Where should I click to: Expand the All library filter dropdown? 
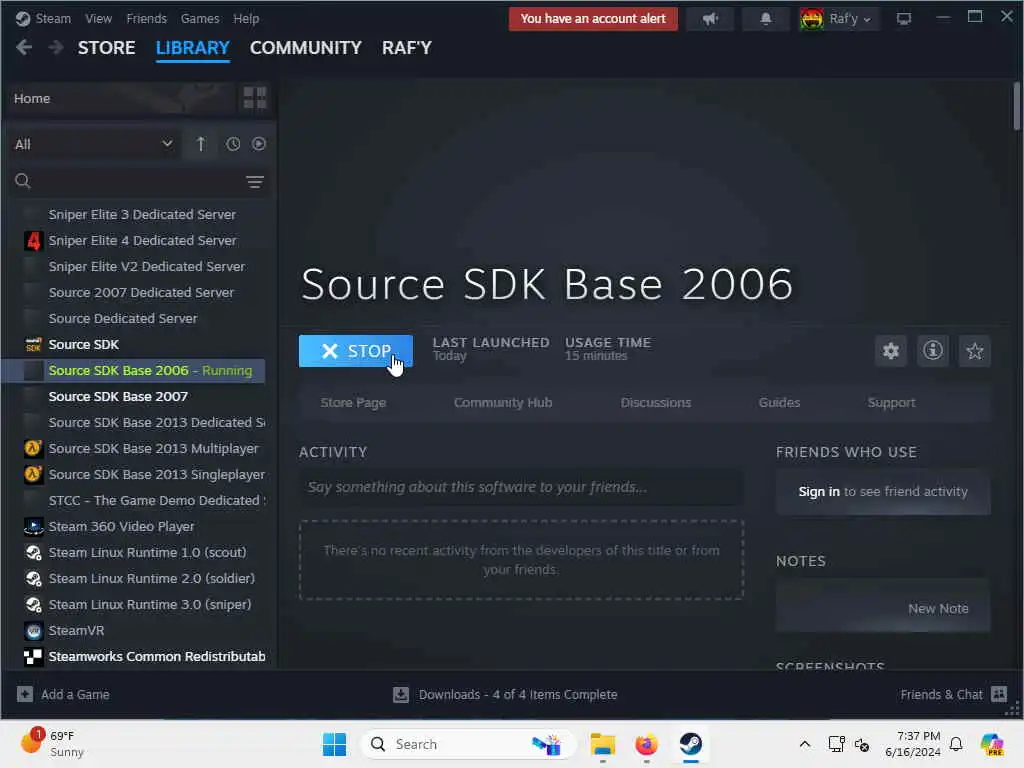pyautogui.click(x=94, y=144)
